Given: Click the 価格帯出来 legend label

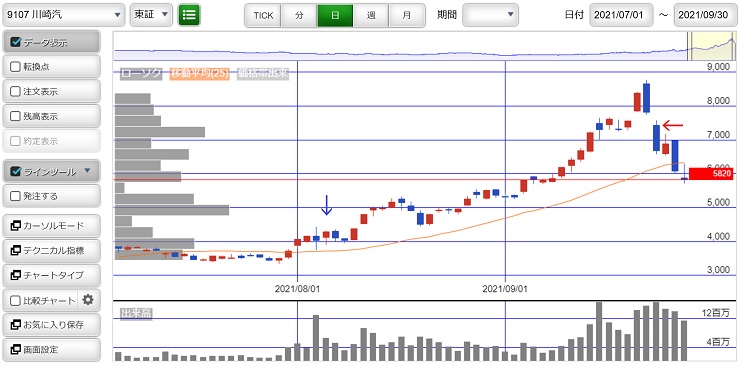Looking at the screenshot, I should (x=263, y=73).
